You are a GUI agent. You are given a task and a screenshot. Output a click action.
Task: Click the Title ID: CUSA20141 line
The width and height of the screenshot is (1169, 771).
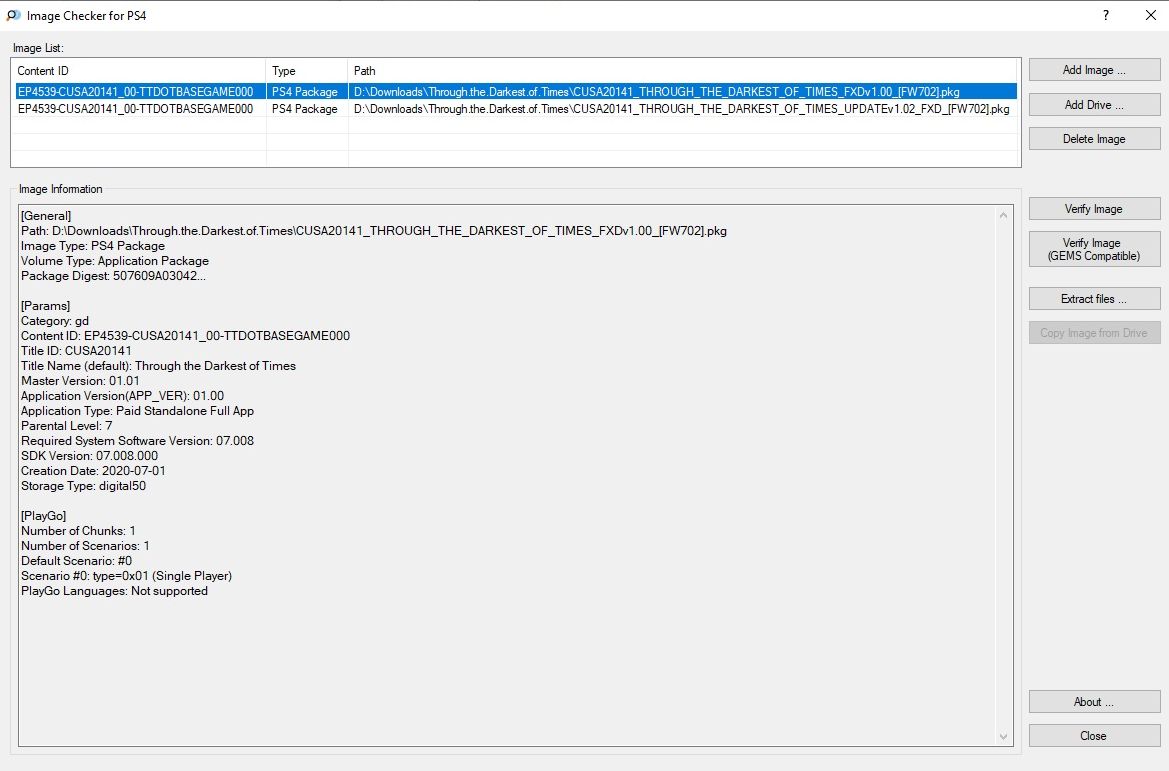tap(76, 350)
